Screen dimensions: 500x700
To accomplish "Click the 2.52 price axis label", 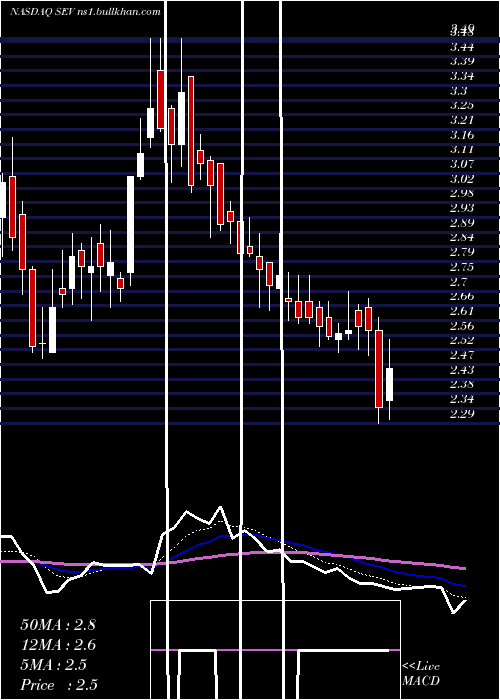I will (462, 340).
